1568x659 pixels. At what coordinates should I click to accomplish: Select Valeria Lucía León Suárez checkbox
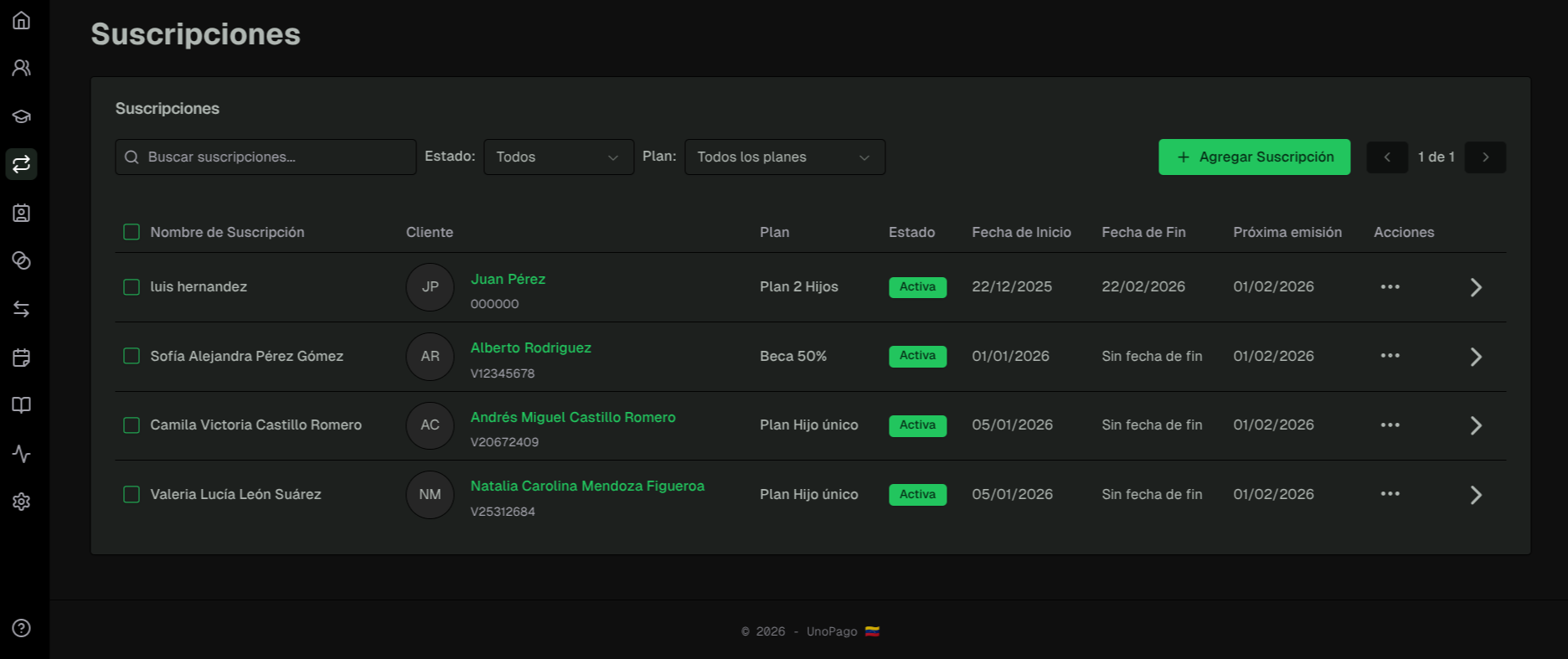[132, 494]
